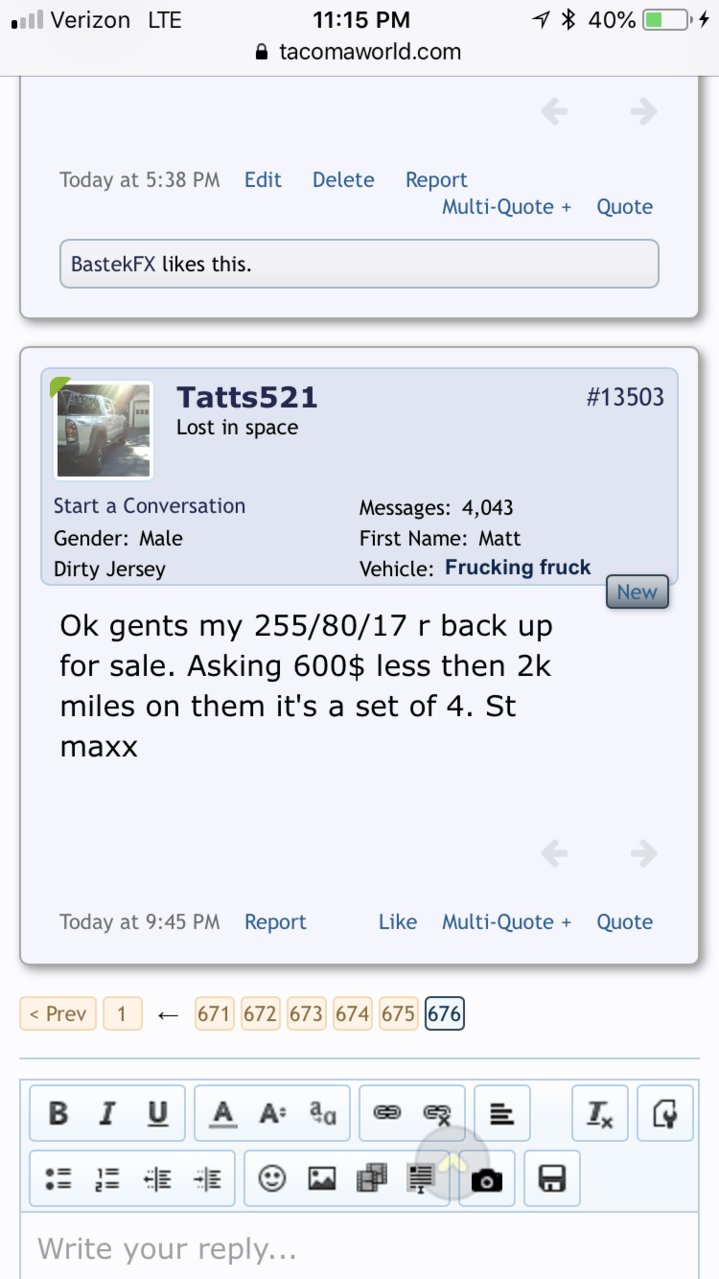Toggle unordered bullet list
719x1279 pixels.
click(x=58, y=1179)
